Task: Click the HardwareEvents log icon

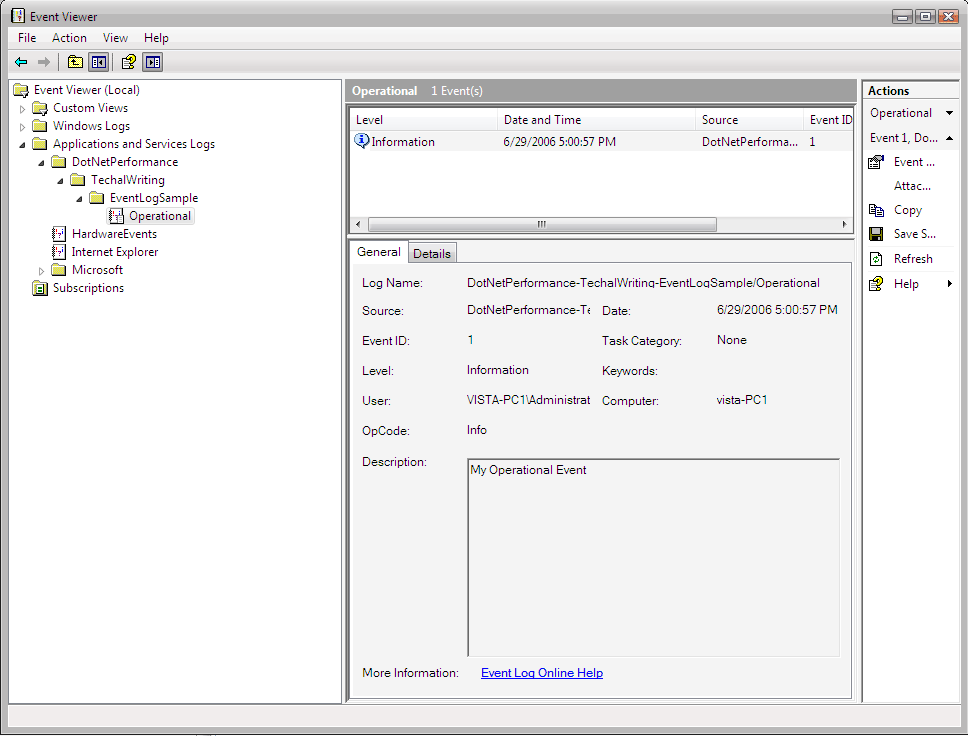Action: tap(59, 234)
